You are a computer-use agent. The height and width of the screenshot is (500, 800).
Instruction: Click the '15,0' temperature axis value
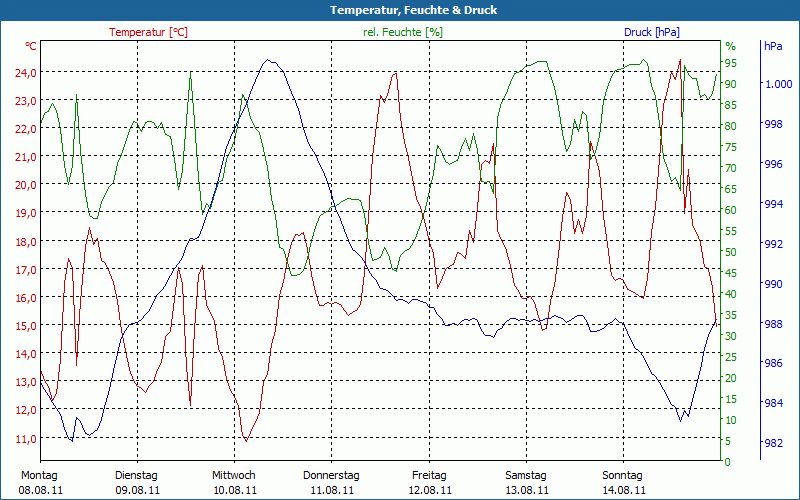click(26, 326)
